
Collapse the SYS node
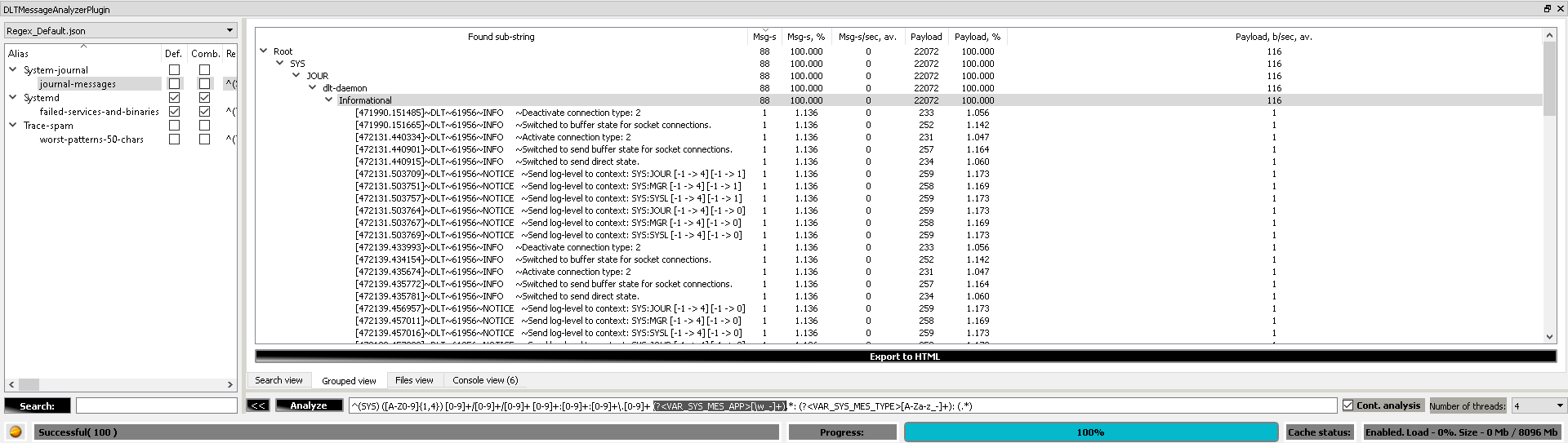click(x=280, y=63)
